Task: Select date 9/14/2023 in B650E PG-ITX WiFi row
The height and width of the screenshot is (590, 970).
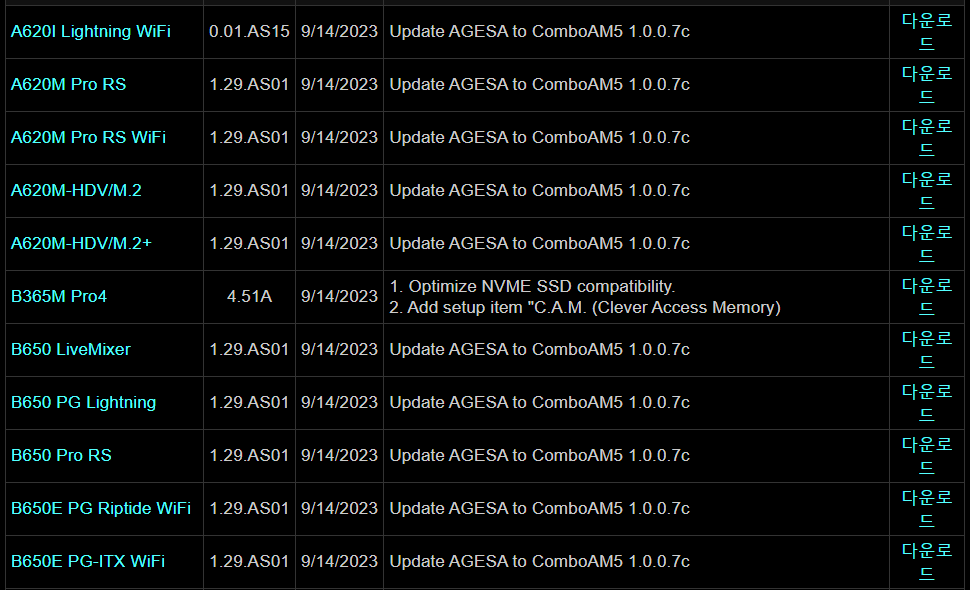Action: (x=340, y=562)
